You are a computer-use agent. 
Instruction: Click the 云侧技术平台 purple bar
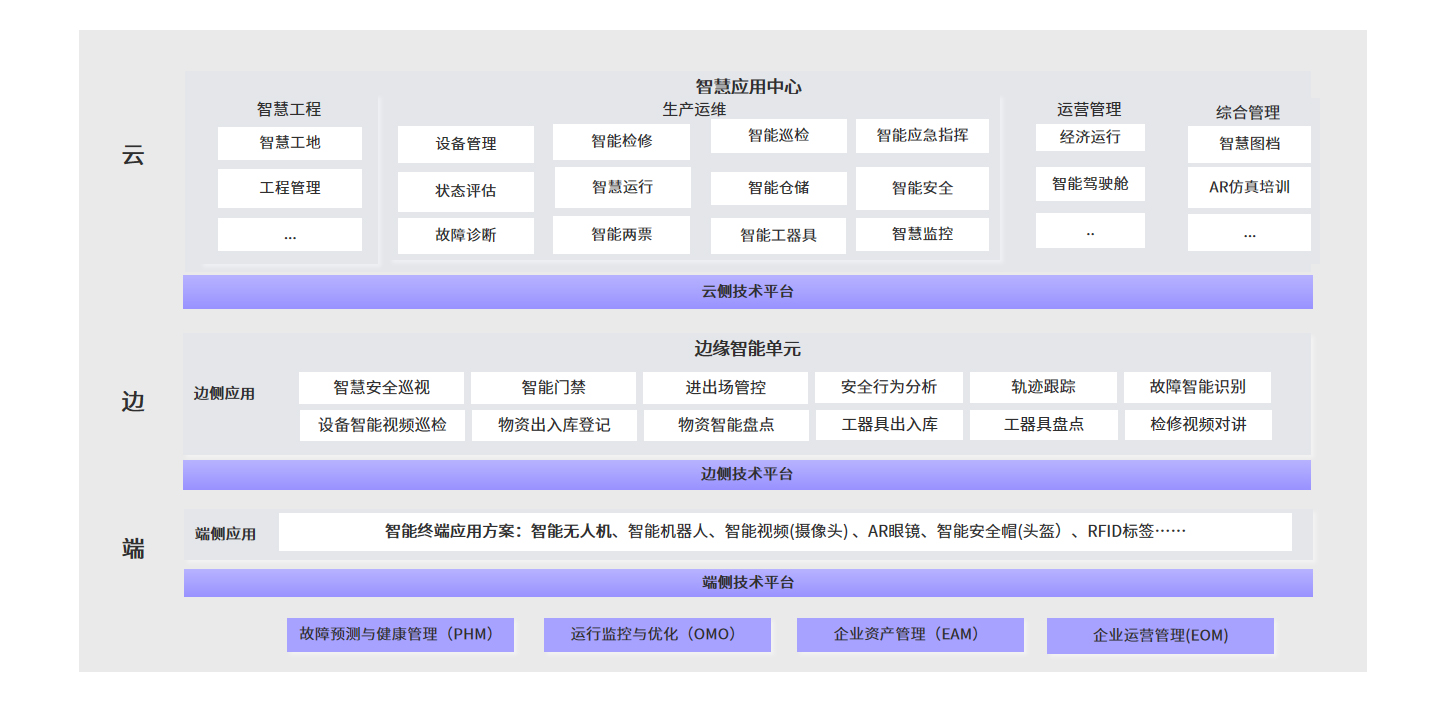[747, 292]
